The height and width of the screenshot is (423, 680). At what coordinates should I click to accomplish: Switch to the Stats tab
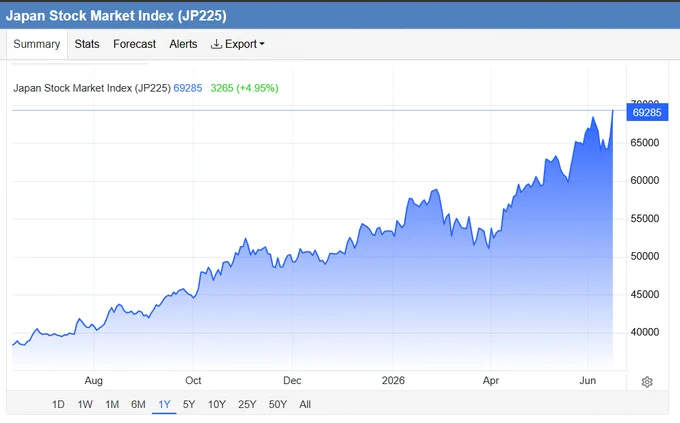tap(87, 44)
